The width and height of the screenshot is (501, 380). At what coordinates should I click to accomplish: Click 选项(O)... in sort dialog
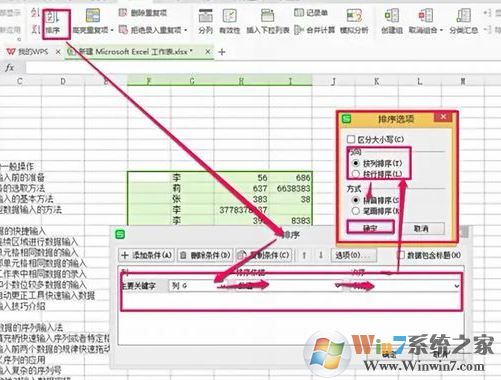pos(354,255)
